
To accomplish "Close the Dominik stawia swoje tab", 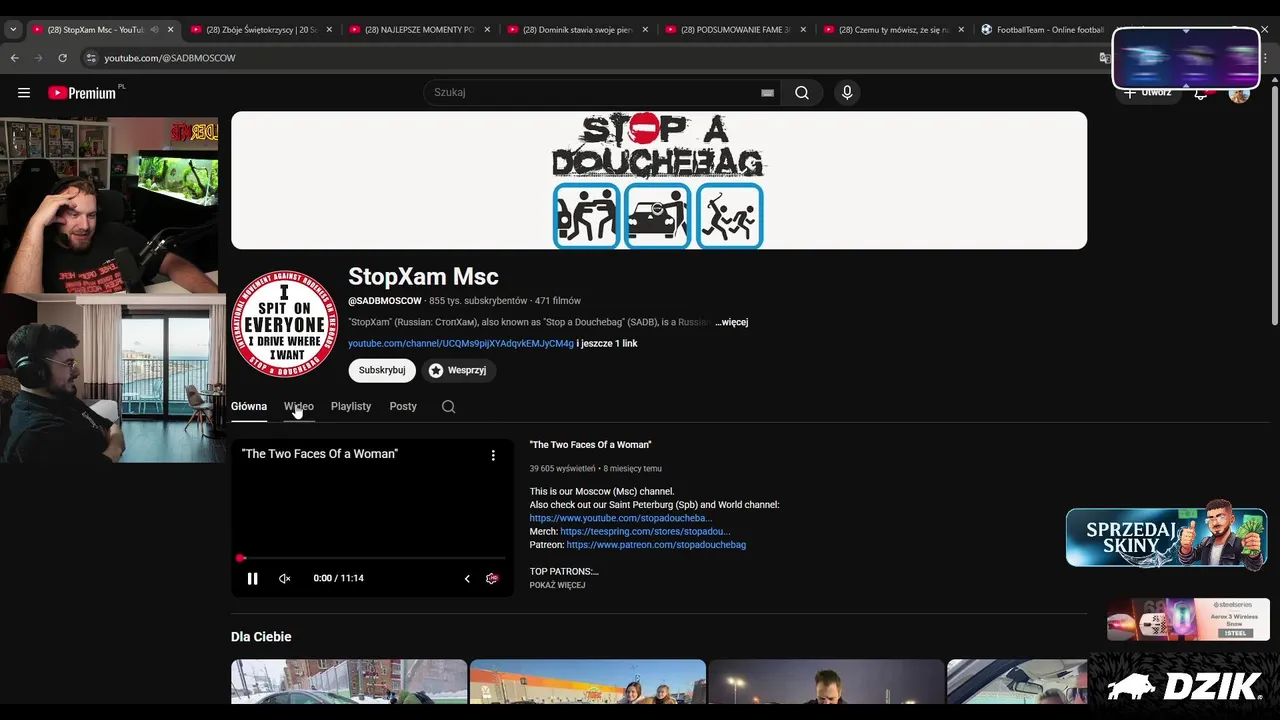I will pos(645,30).
